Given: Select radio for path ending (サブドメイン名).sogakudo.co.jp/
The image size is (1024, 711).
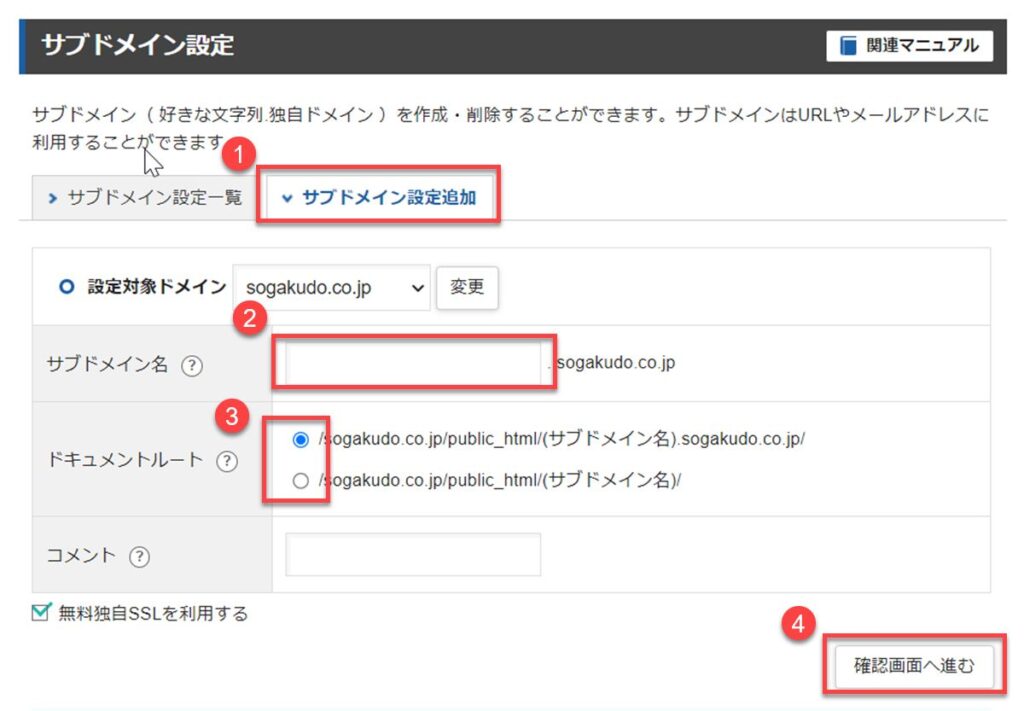Looking at the screenshot, I should coord(300,439).
